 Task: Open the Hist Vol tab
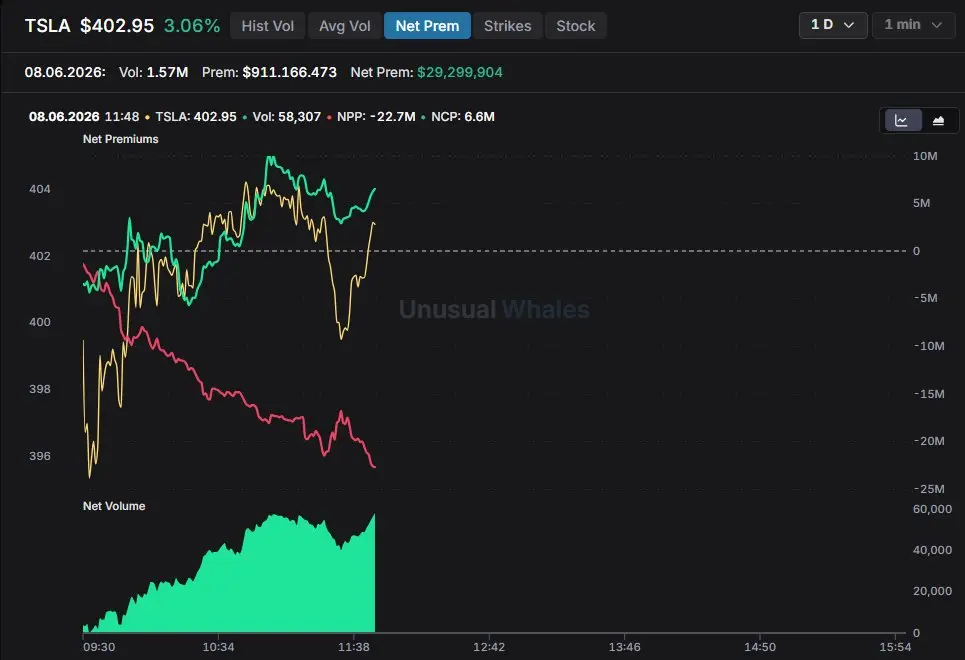[x=267, y=26]
